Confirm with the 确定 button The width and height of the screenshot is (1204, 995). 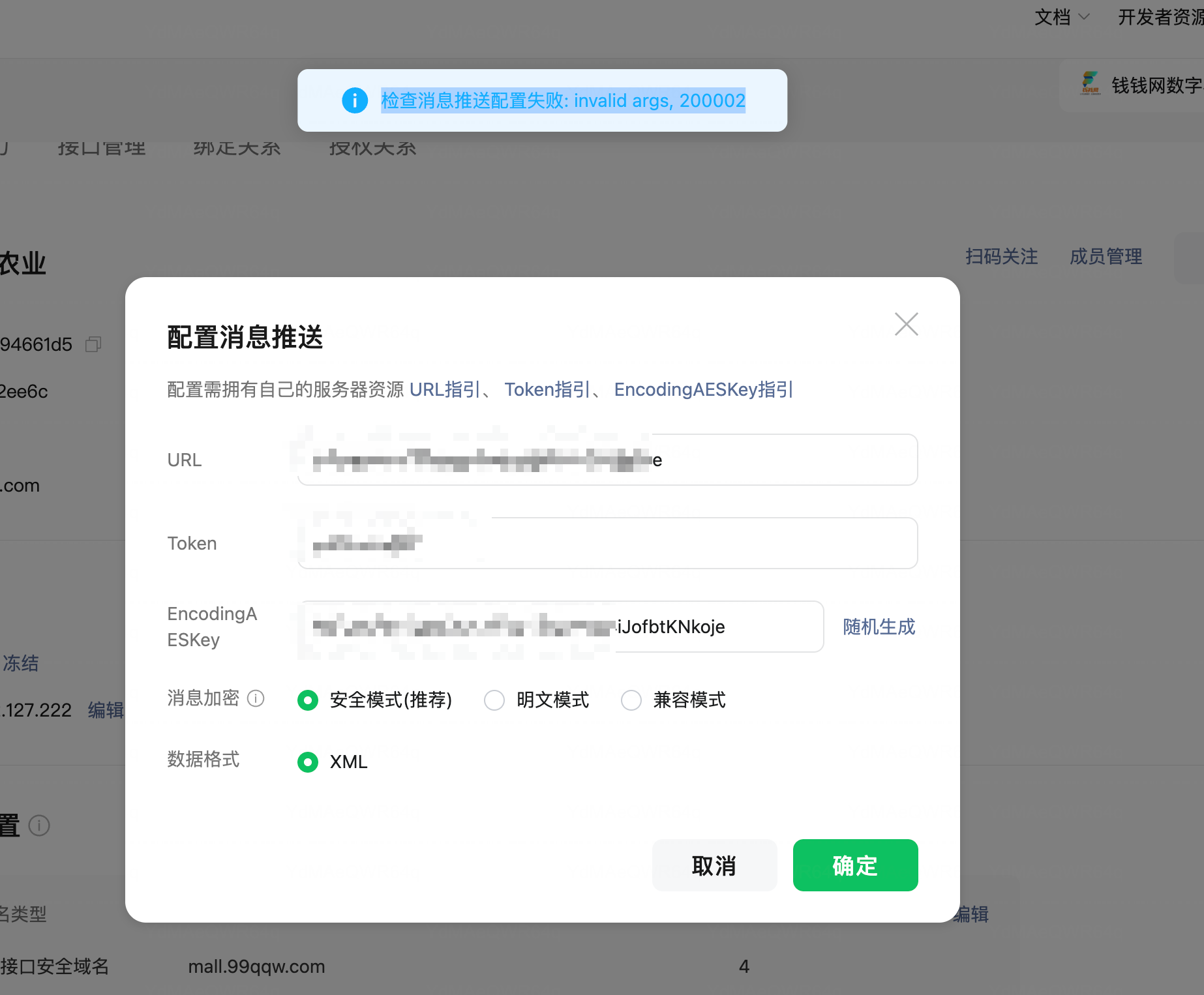click(x=856, y=865)
